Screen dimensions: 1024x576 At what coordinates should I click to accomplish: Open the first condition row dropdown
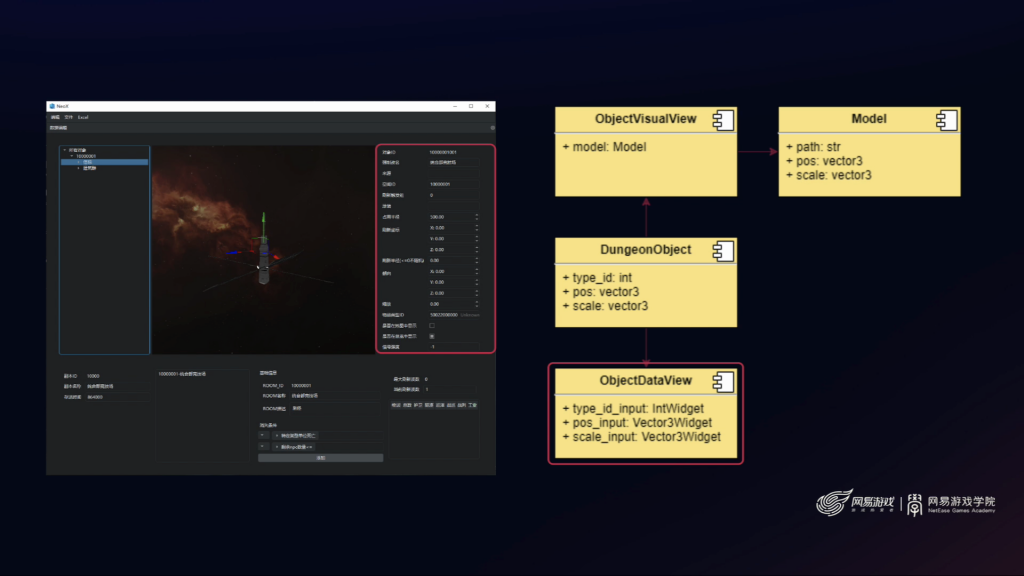click(x=263, y=435)
